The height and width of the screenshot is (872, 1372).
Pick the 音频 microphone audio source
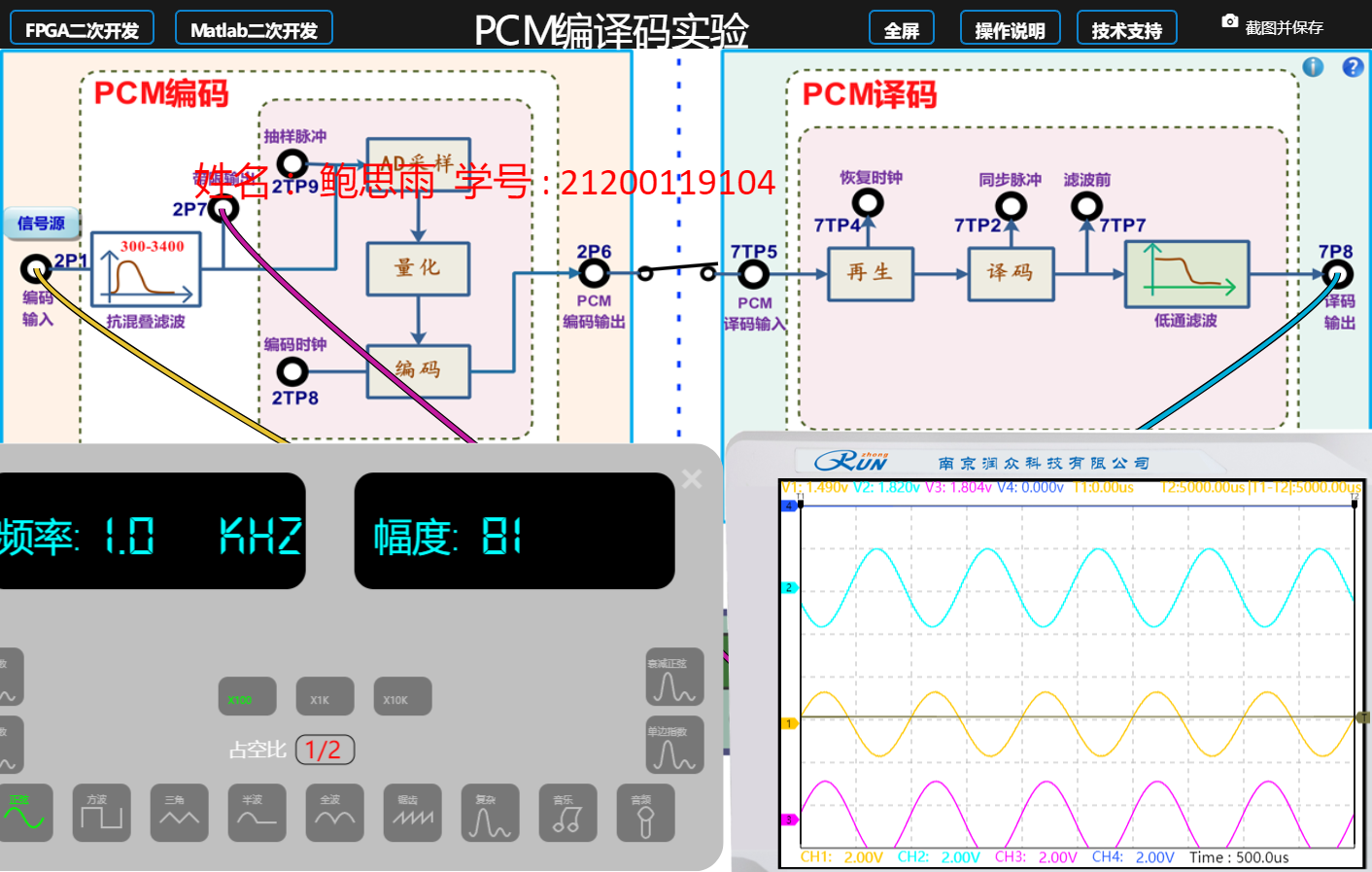(x=645, y=813)
